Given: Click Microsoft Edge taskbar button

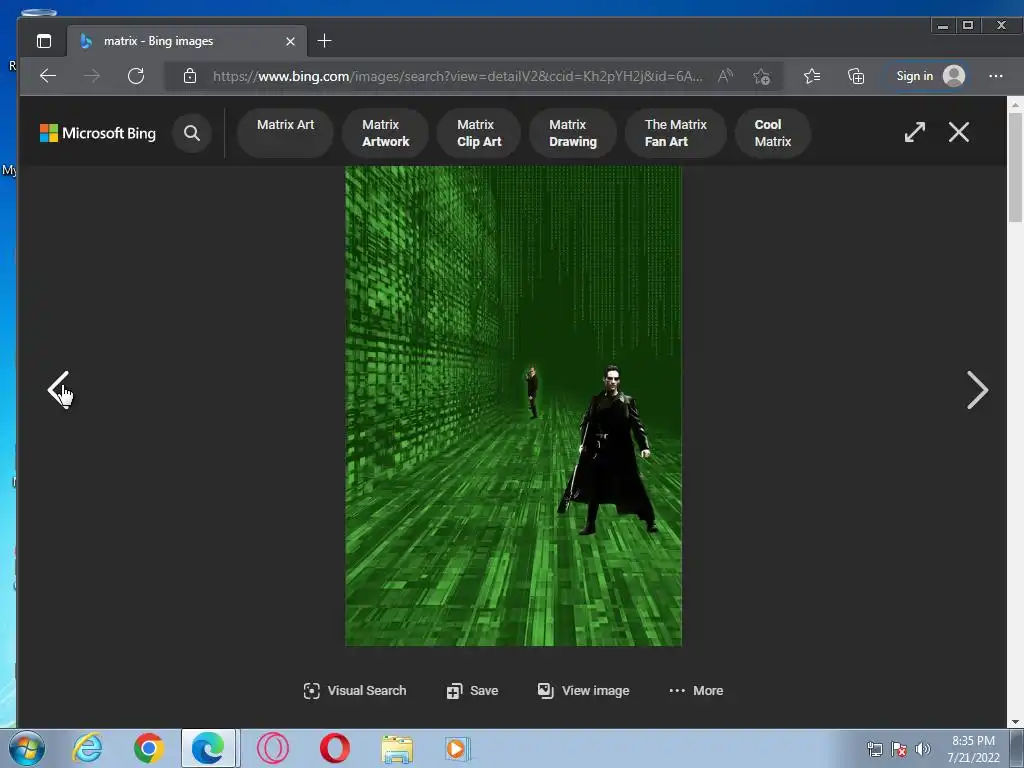Looking at the screenshot, I should pos(209,748).
